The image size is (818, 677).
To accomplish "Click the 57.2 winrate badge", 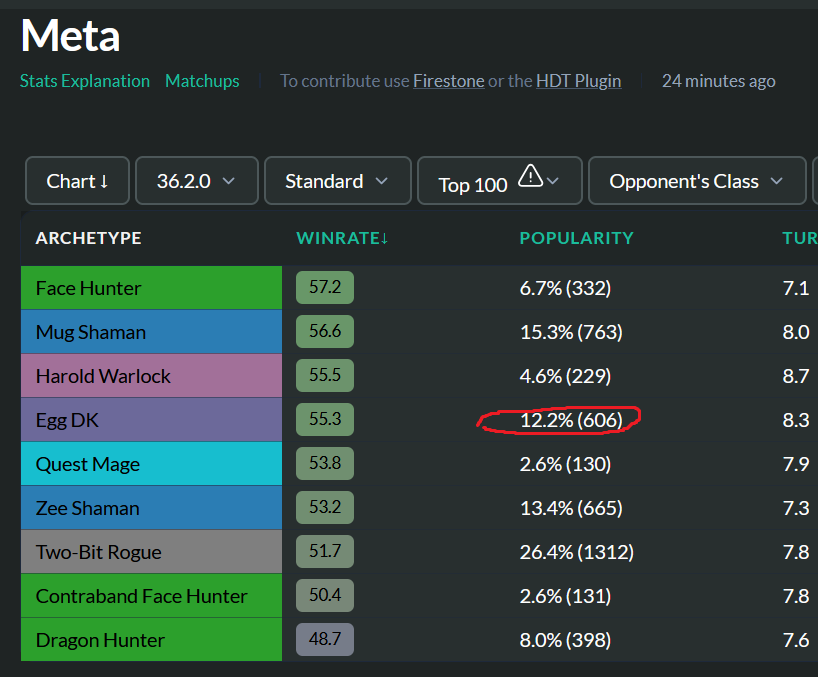I will [324, 287].
